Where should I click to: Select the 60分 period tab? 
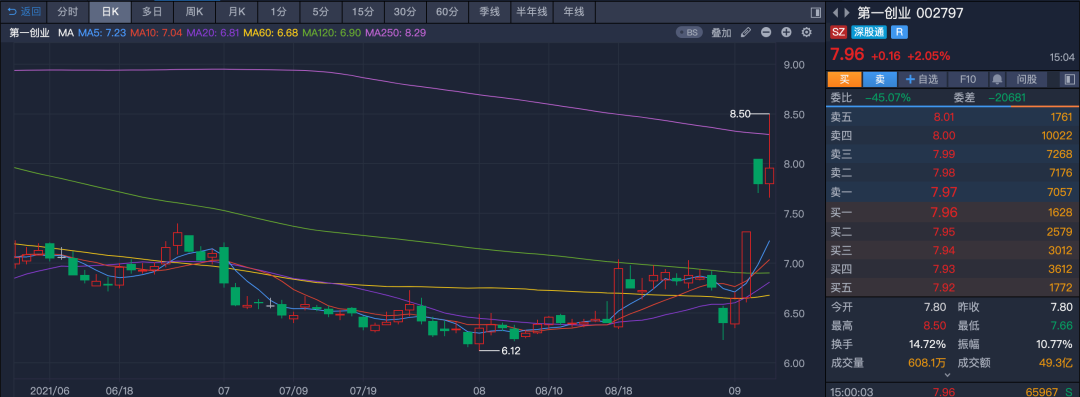pyautogui.click(x=447, y=12)
